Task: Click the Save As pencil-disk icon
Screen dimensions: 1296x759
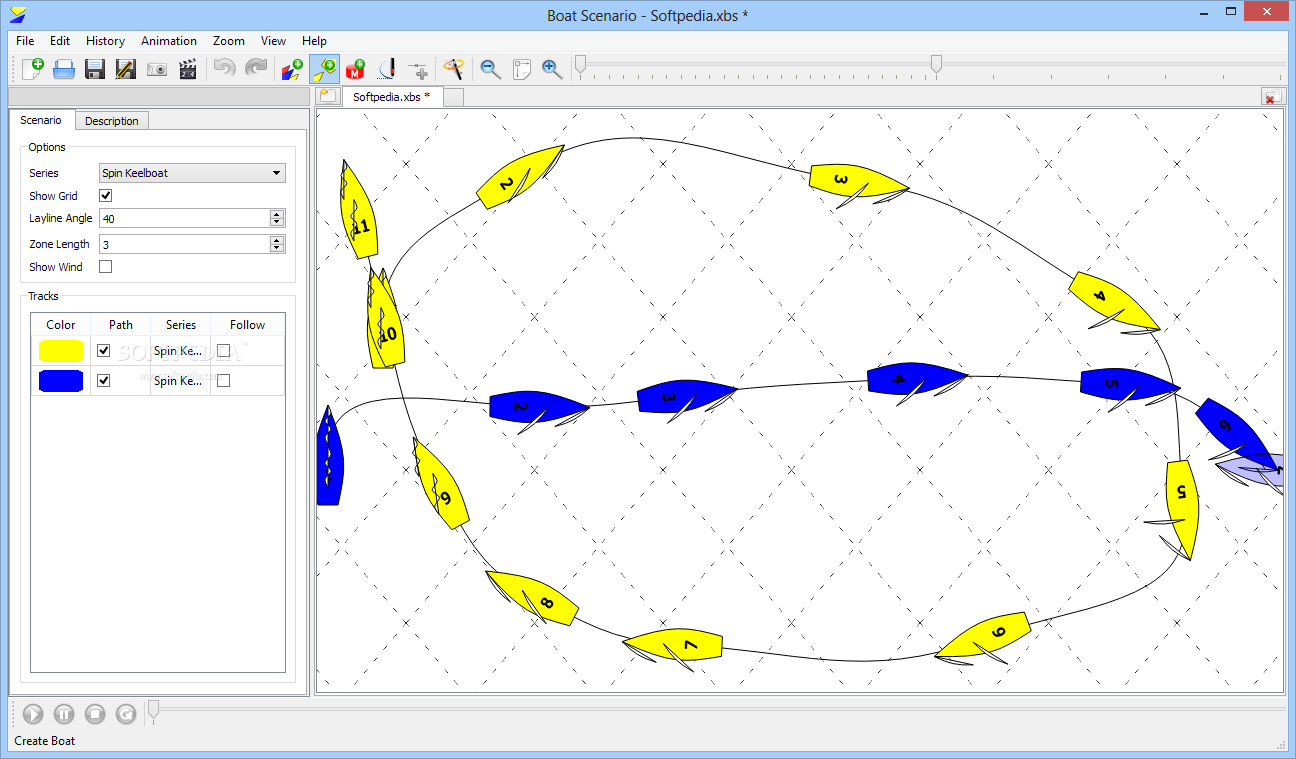Action: [x=126, y=69]
